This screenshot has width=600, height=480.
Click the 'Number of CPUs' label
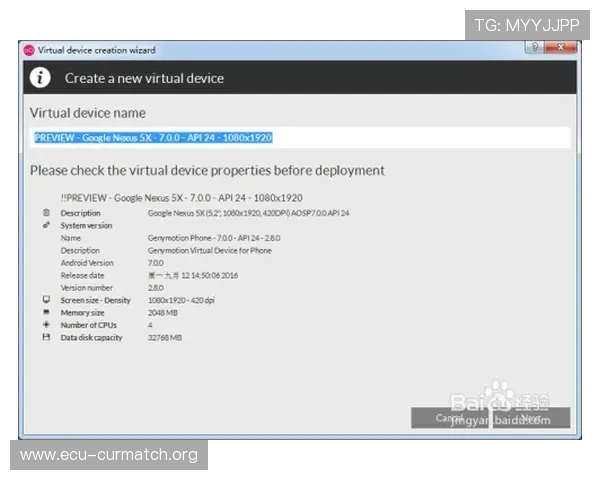click(88, 325)
